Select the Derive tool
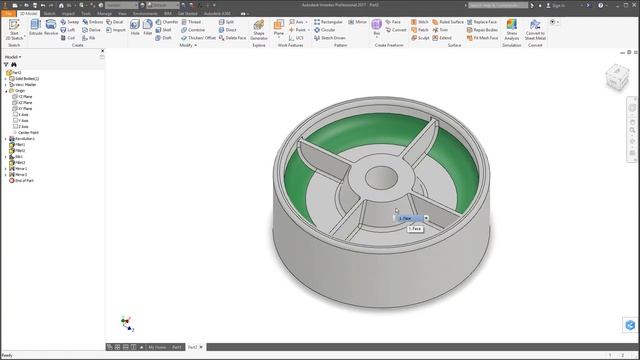Image resolution: width=640 pixels, height=360 pixels. point(91,30)
